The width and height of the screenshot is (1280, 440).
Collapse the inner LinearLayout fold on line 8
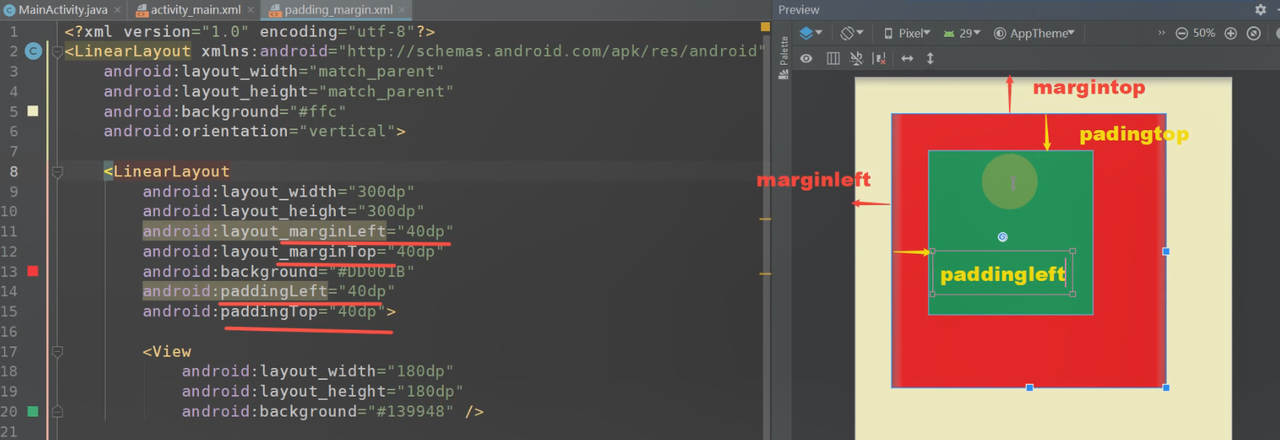pyautogui.click(x=57, y=171)
